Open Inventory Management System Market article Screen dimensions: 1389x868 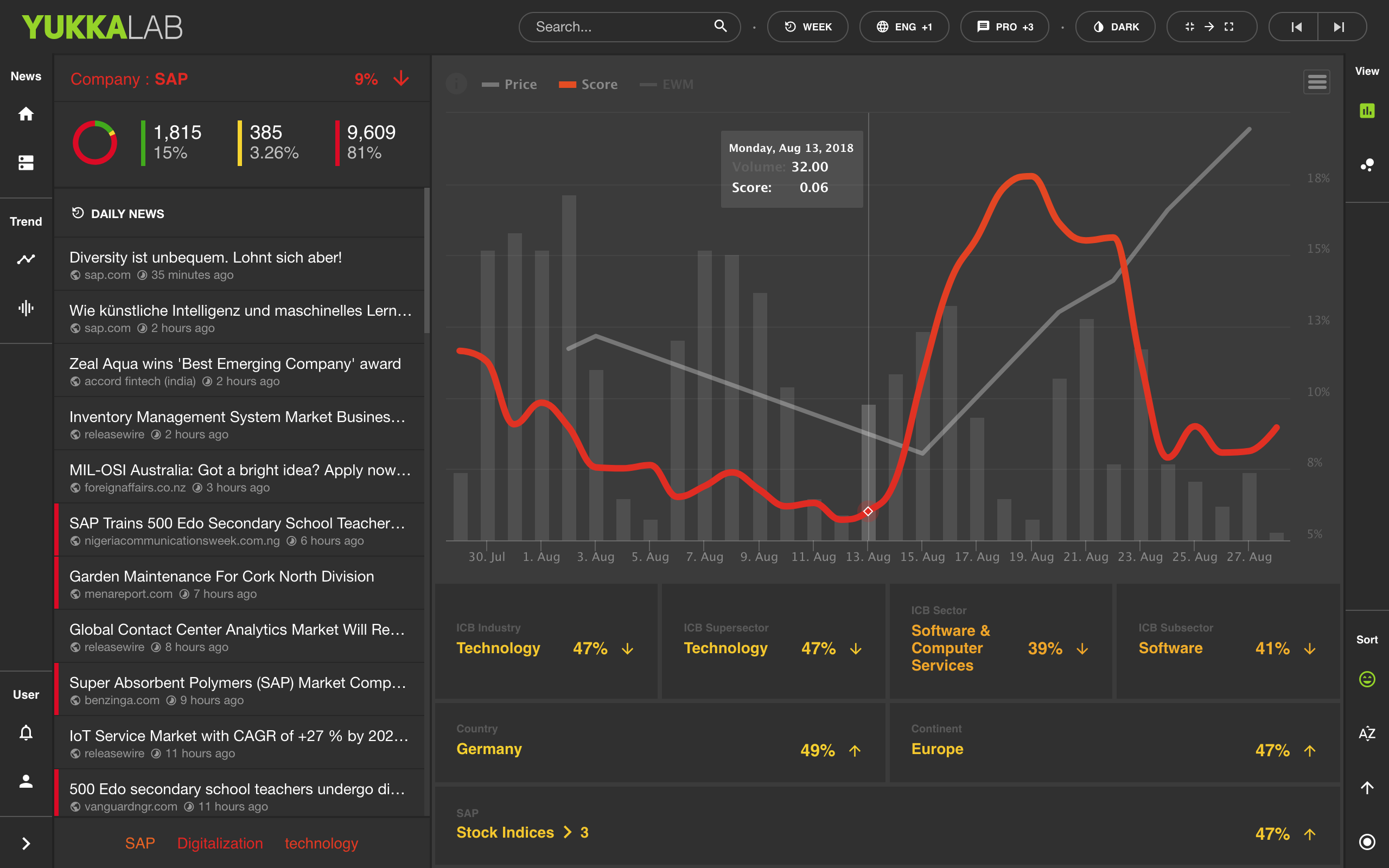pyautogui.click(x=239, y=424)
